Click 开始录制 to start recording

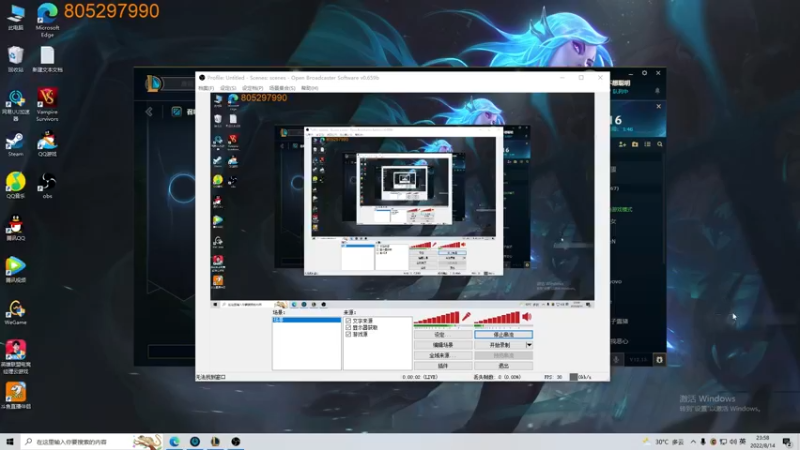(500, 345)
